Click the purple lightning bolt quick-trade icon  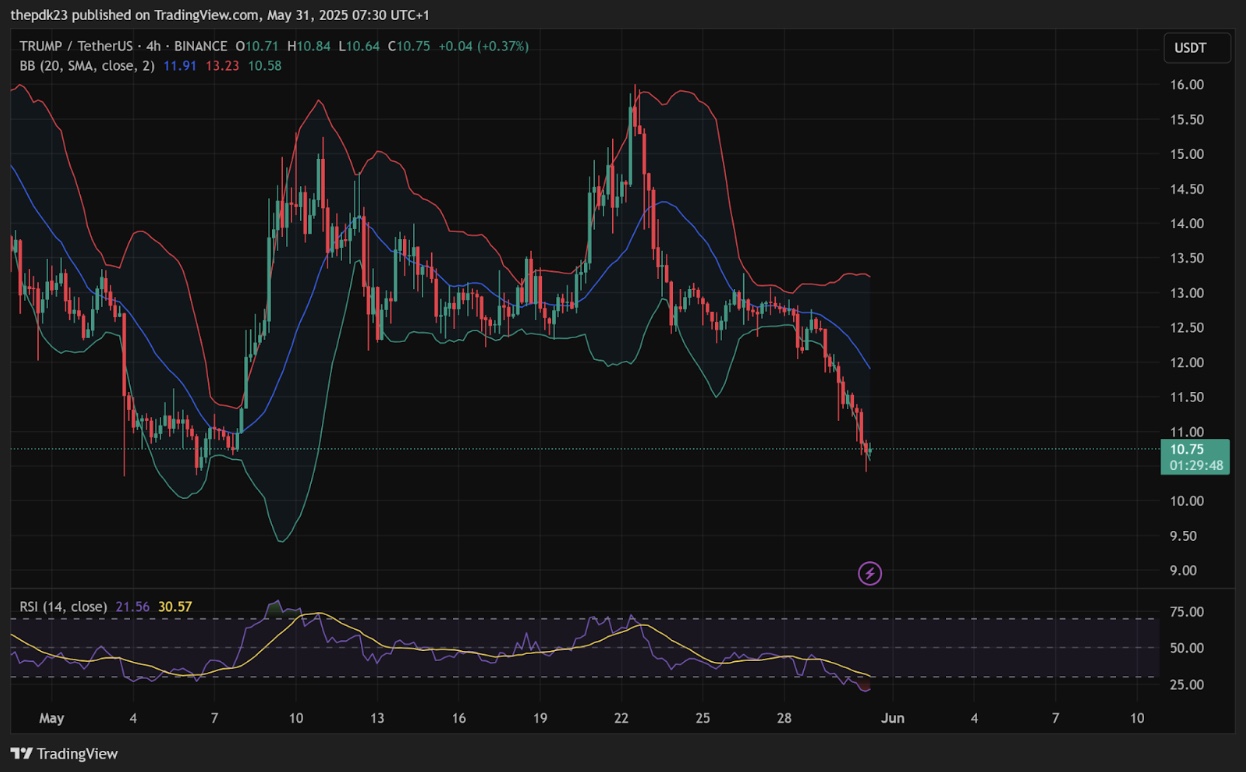coord(869,573)
